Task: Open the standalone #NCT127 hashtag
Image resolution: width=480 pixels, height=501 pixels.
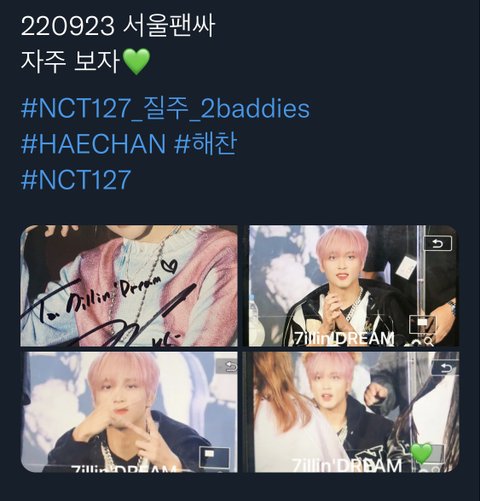Action: pyautogui.click(x=76, y=179)
